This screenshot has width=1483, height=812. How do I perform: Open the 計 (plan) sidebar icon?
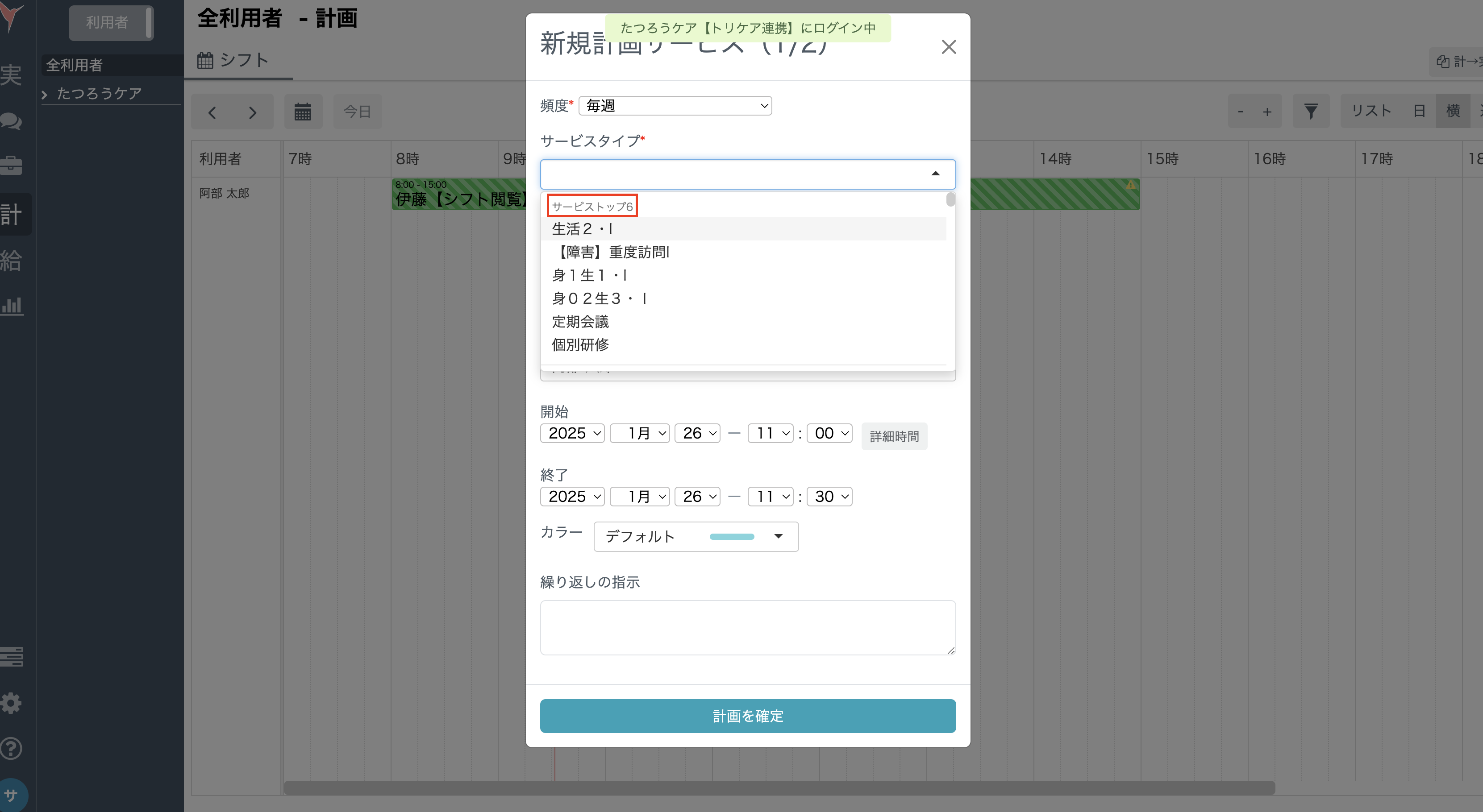12,214
